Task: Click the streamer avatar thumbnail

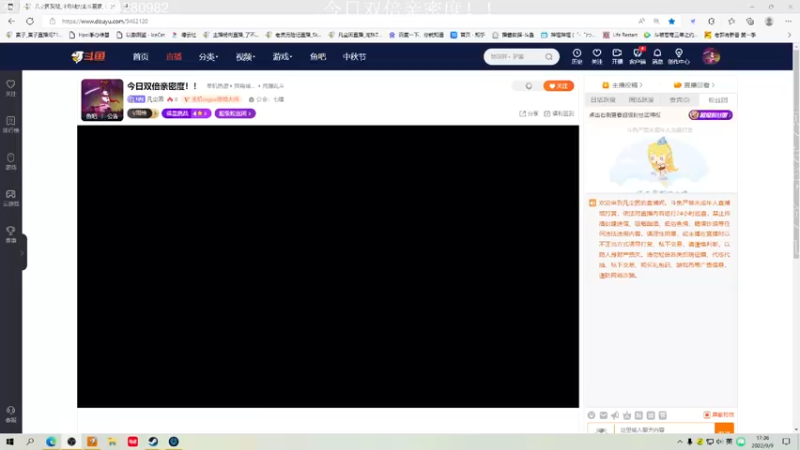Action: pyautogui.click(x=102, y=99)
